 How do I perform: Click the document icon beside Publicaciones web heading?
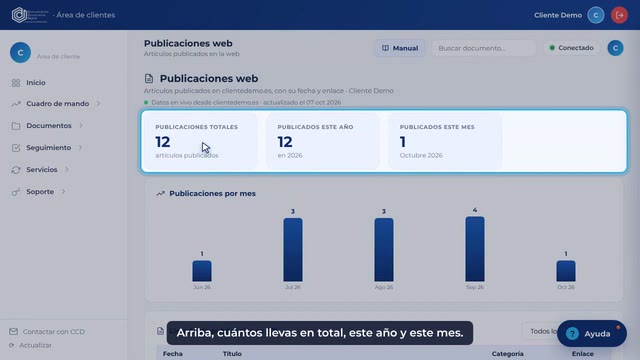click(x=149, y=78)
